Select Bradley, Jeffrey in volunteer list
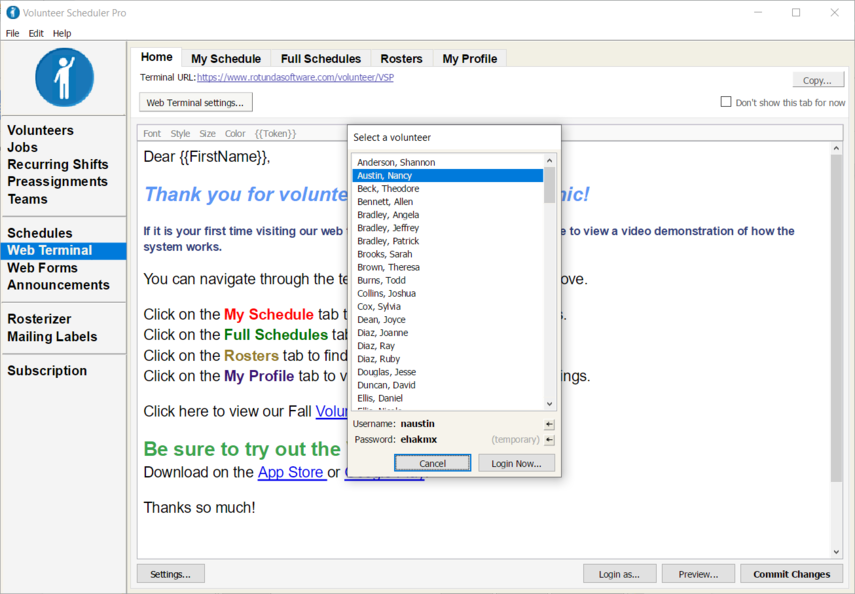The width and height of the screenshot is (855, 594). 448,228
